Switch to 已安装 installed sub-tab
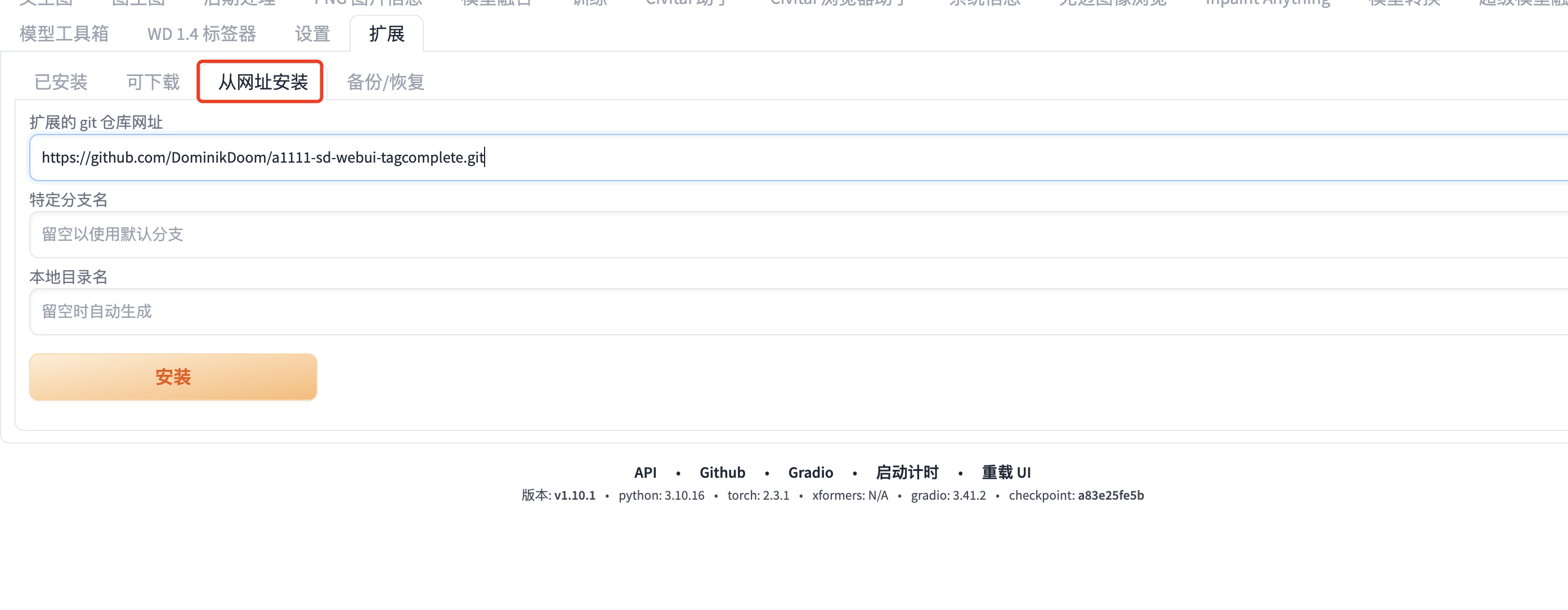 pos(61,82)
